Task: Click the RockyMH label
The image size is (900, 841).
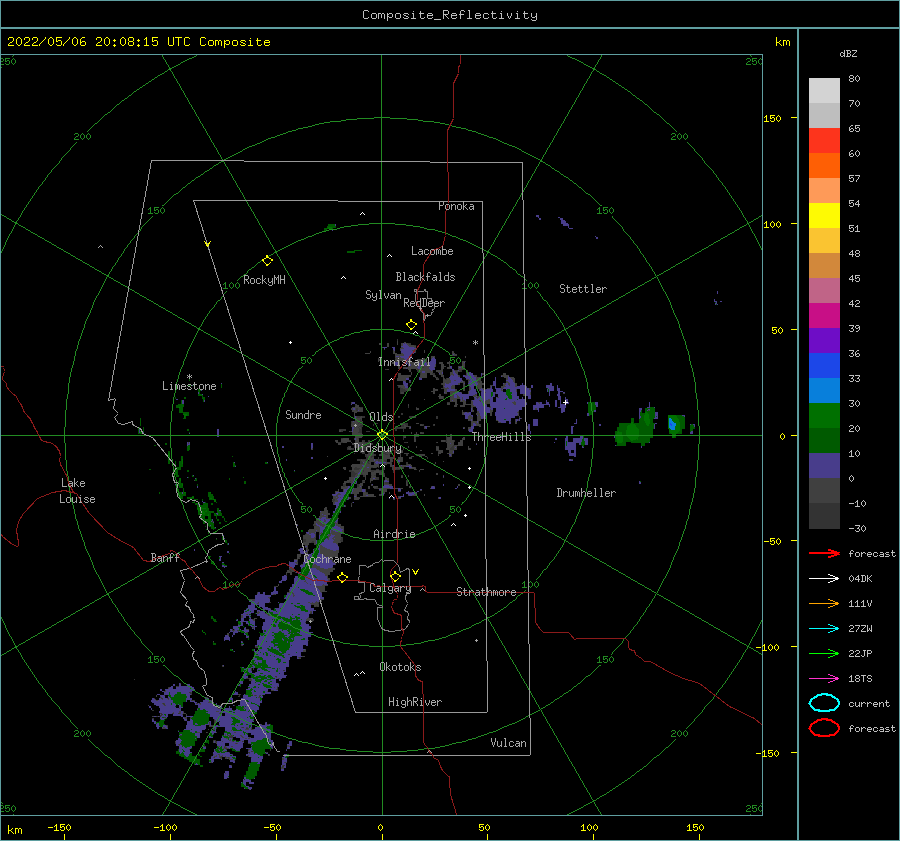Action: coord(264,280)
